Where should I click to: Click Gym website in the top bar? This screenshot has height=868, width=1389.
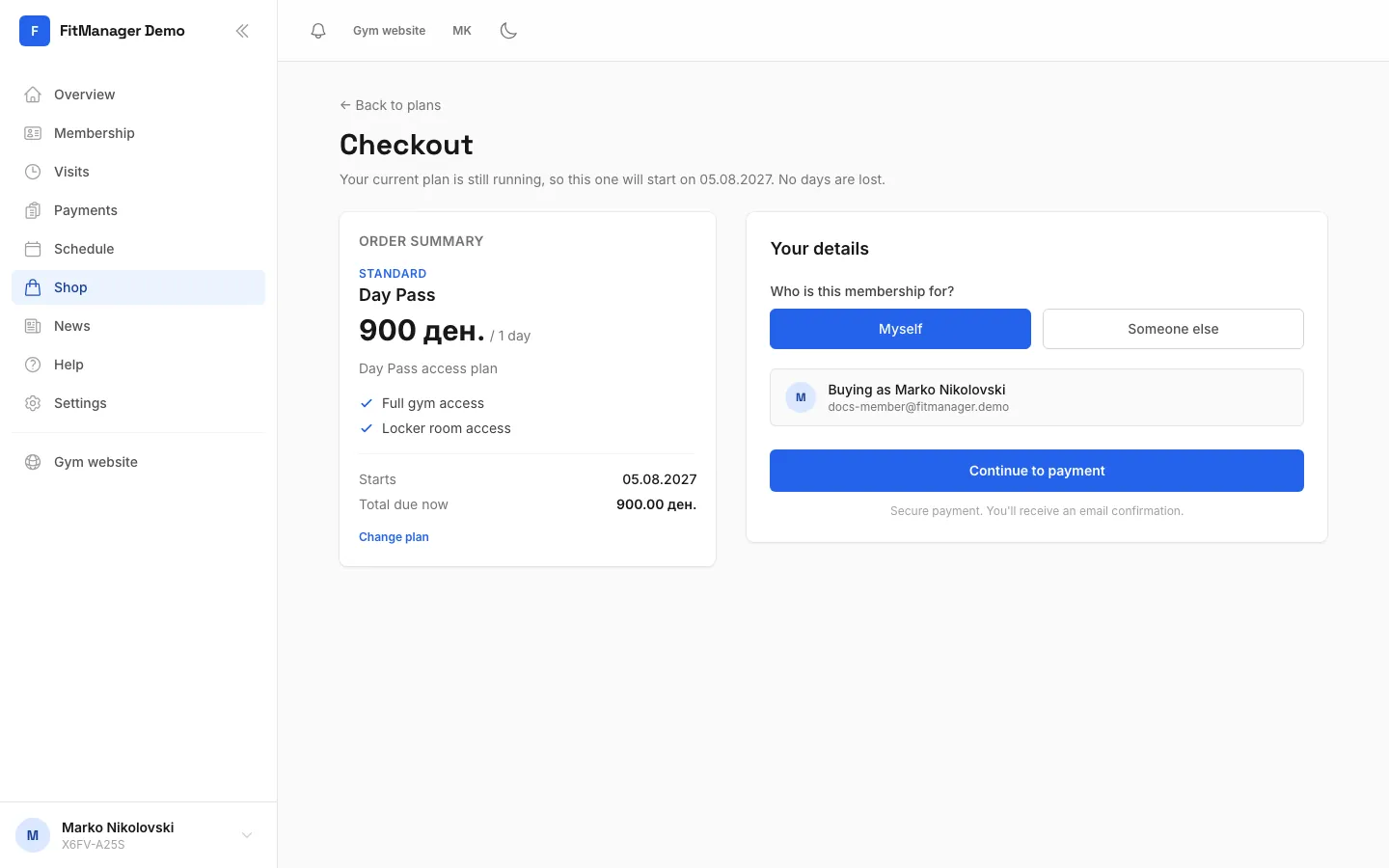(x=389, y=31)
